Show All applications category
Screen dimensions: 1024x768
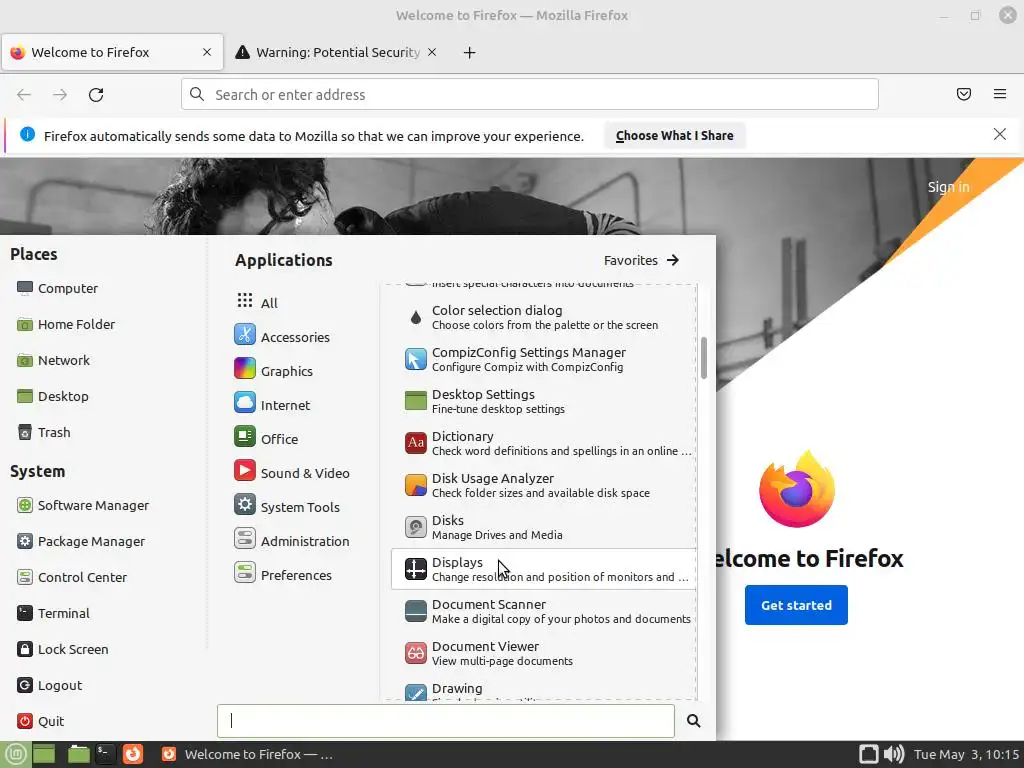click(257, 302)
